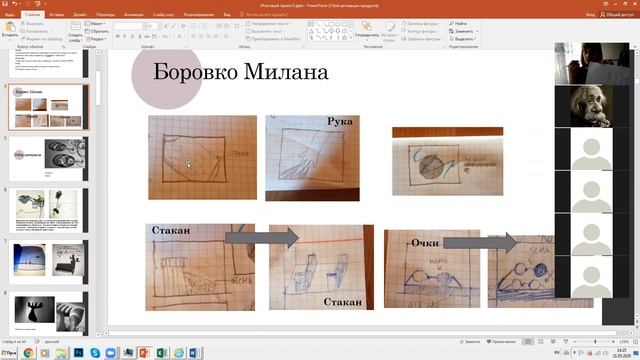Open Text Direction (Направление текста) dropdown
The width and height of the screenshot is (640, 360).
click(x=268, y=24)
